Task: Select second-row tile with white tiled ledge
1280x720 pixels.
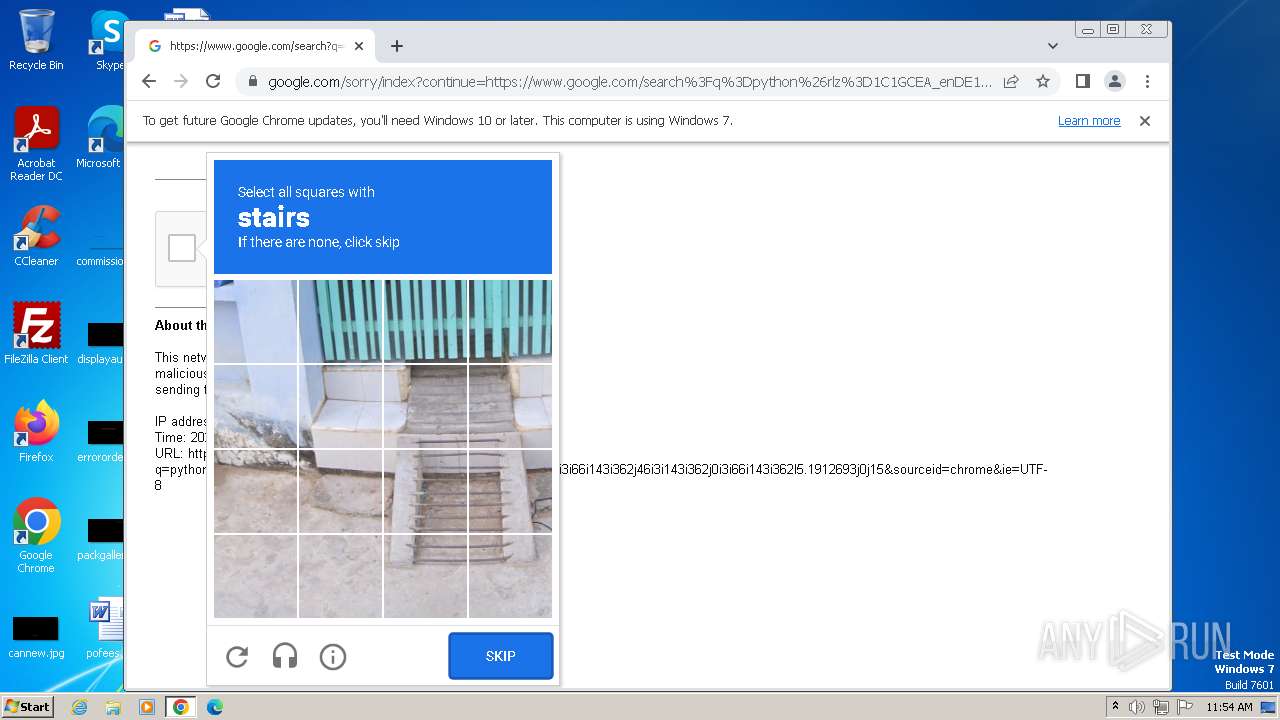Action: point(340,406)
